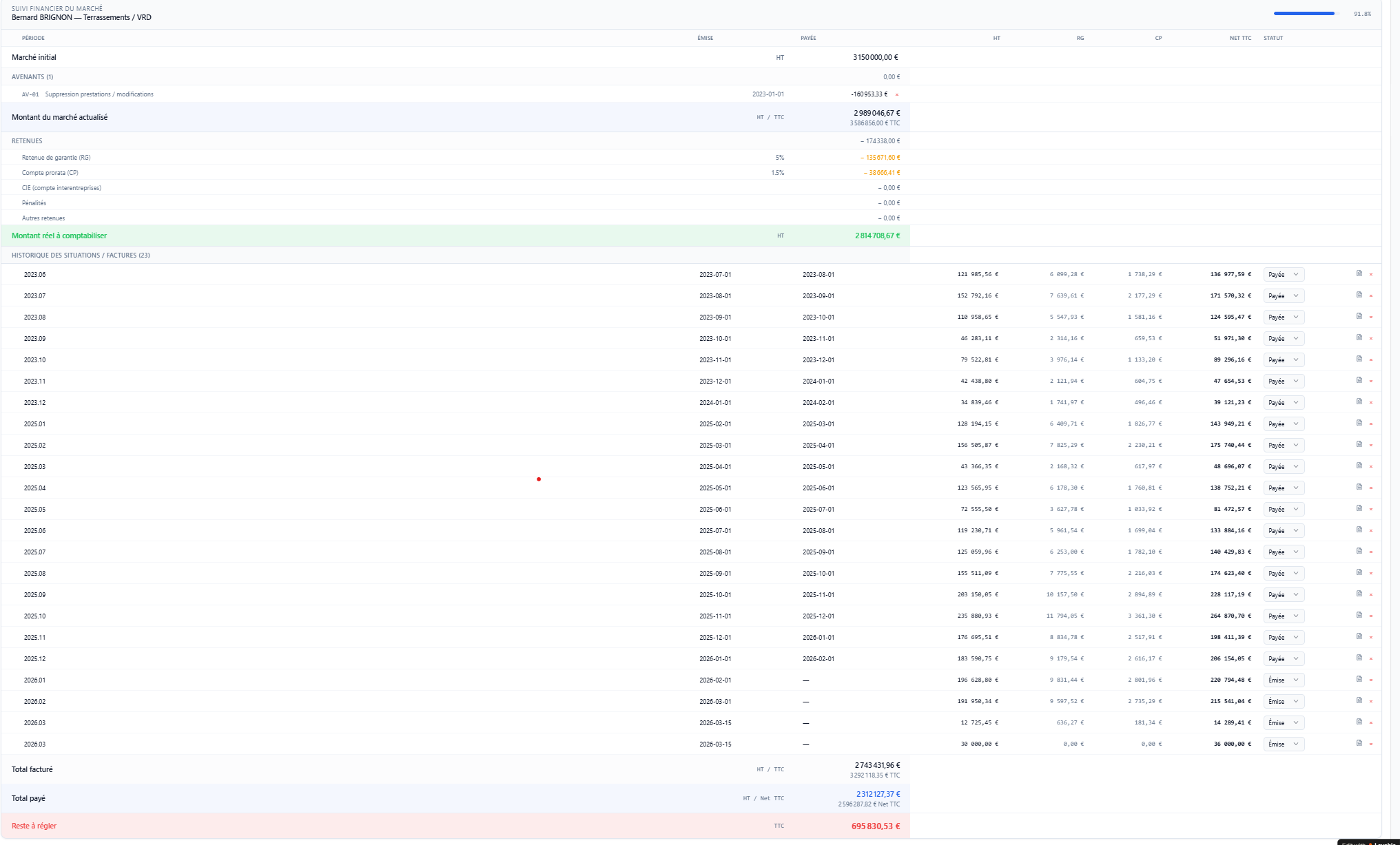Image resolution: width=1400 pixels, height=845 pixels.
Task: Delete the situation row 2023.10
Action: tap(1370, 359)
